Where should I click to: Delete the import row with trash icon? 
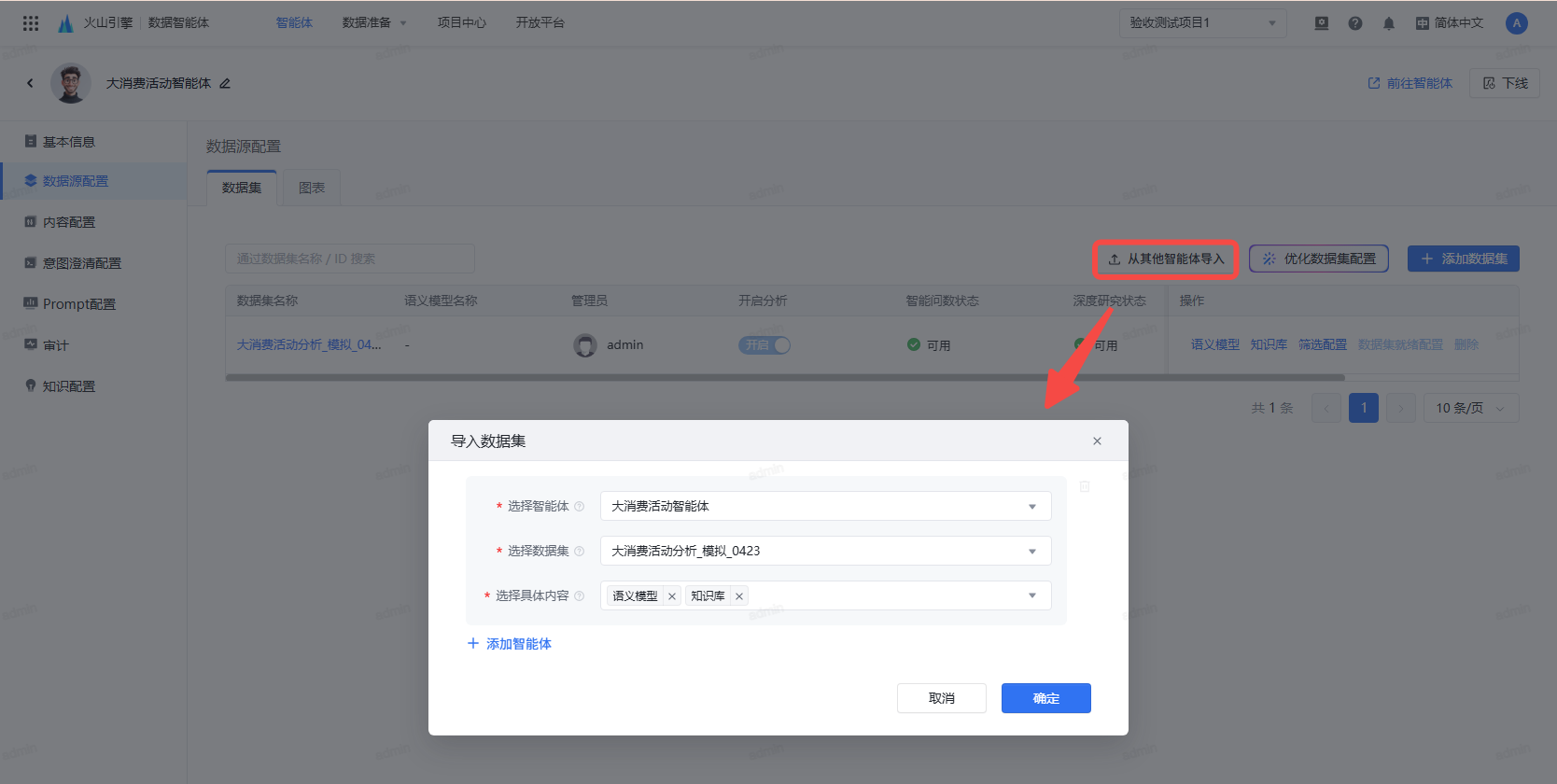[x=1085, y=486]
